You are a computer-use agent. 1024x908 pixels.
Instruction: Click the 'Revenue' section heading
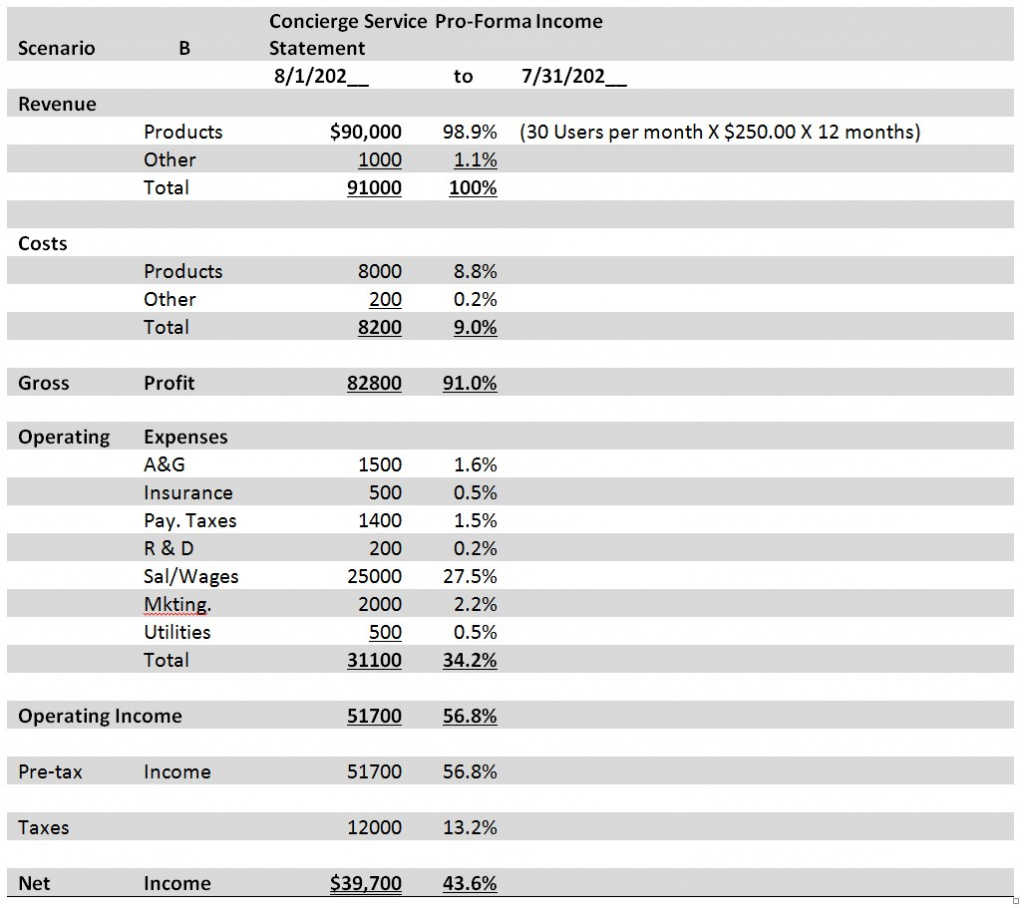pos(57,104)
